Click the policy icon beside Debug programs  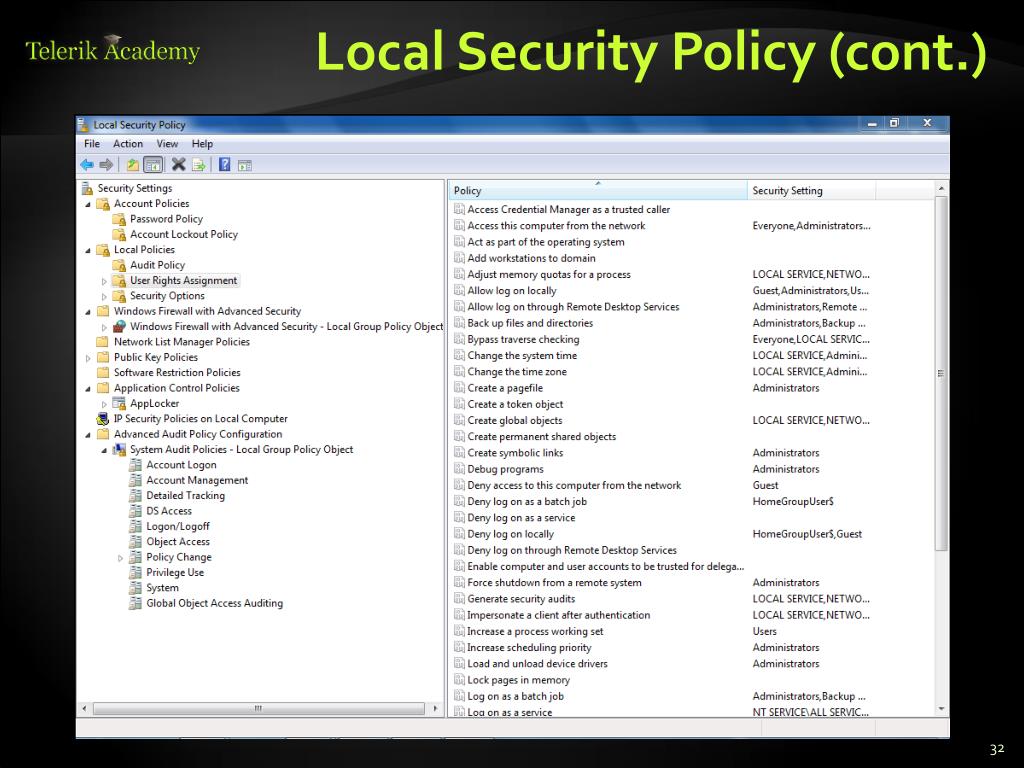pyautogui.click(x=459, y=469)
